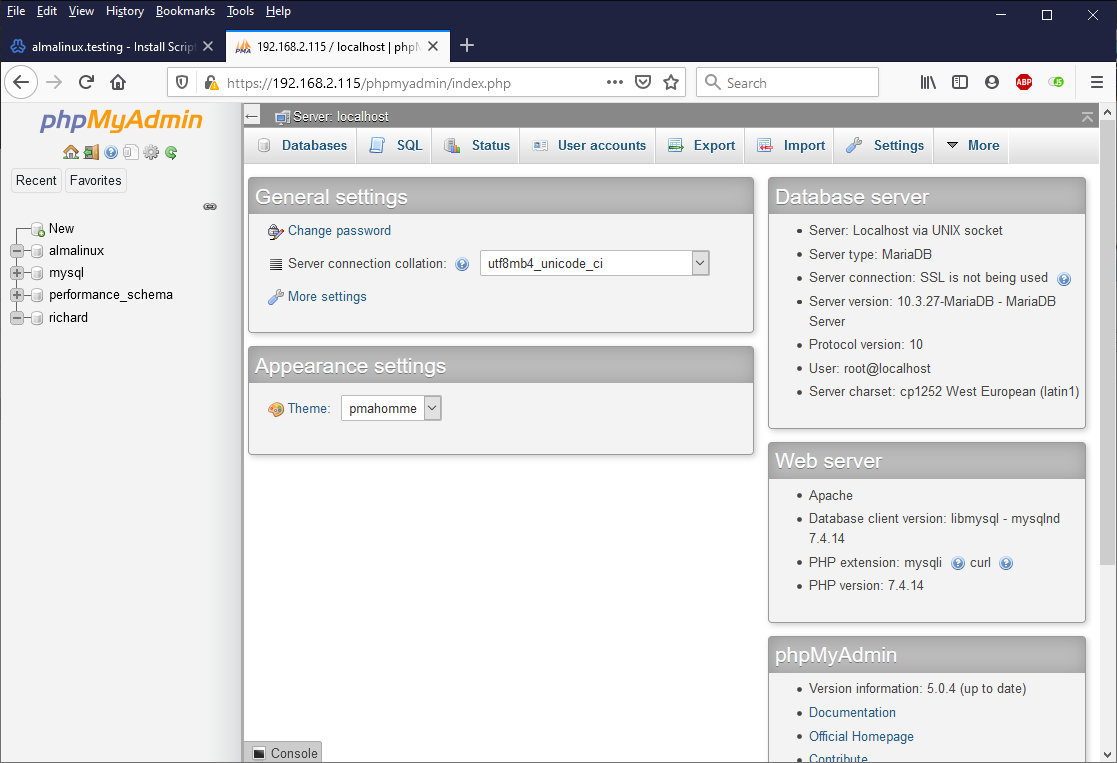Click the chain link icon above database tree
Viewport: 1117px width, 763px height.
[x=210, y=207]
